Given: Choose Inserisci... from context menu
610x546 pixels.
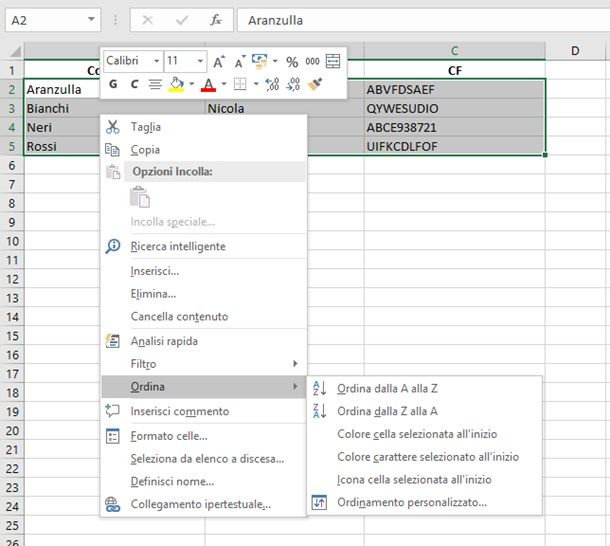Looking at the screenshot, I should pyautogui.click(x=204, y=271).
